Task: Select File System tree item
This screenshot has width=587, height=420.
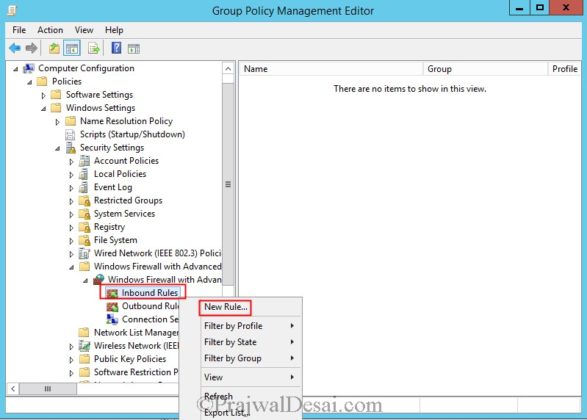Action: point(115,240)
